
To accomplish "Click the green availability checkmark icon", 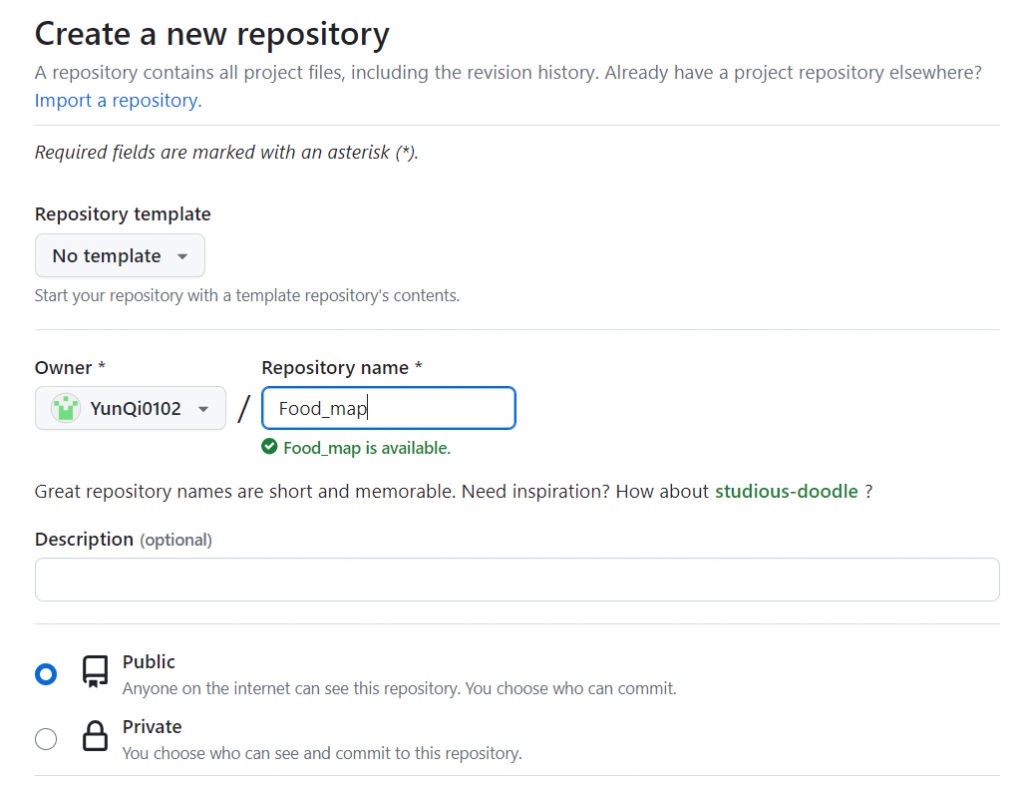I will pos(269,448).
